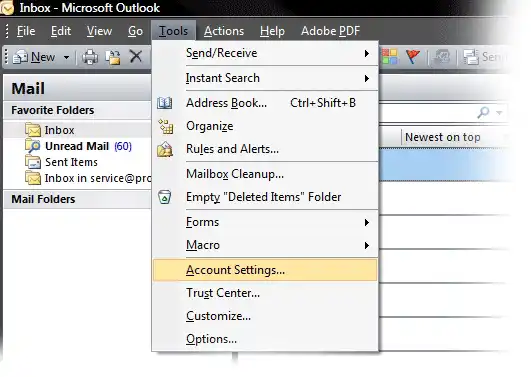The image size is (531, 377).
Task: Click the Outlook icon in the title bar
Action: coord(6,7)
